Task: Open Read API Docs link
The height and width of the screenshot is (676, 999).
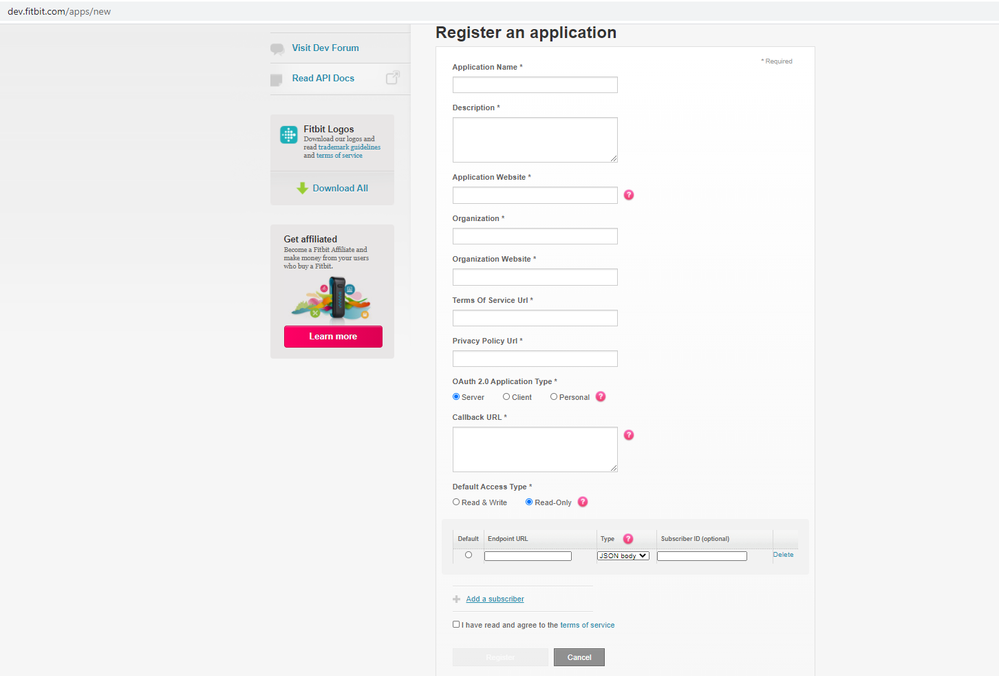Action: coord(323,78)
